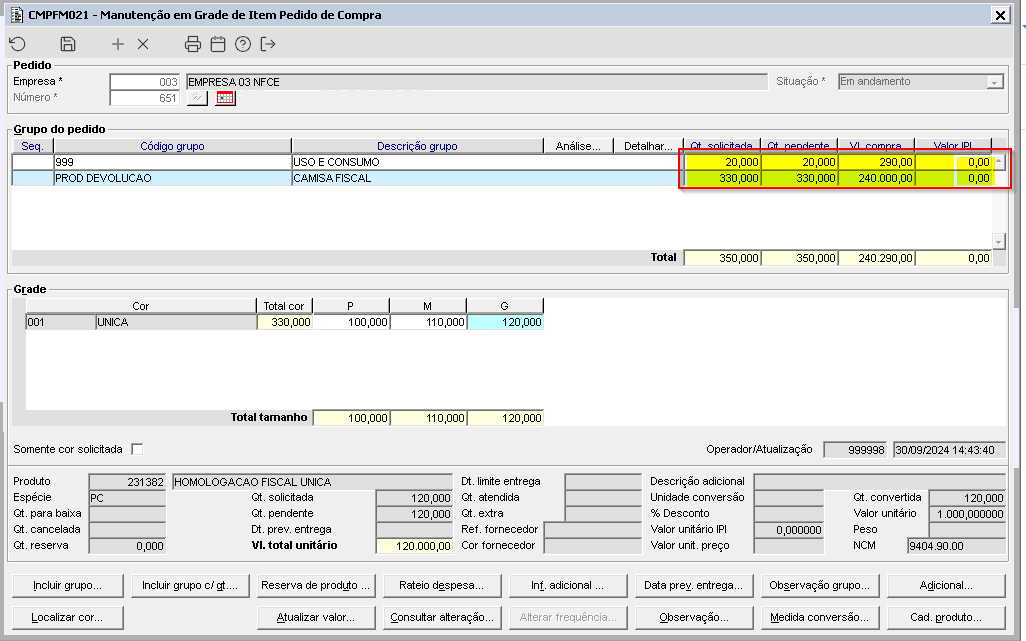The width and height of the screenshot is (1026, 641).
Task: Select the G size cell with 120,000
Action: tap(505, 322)
